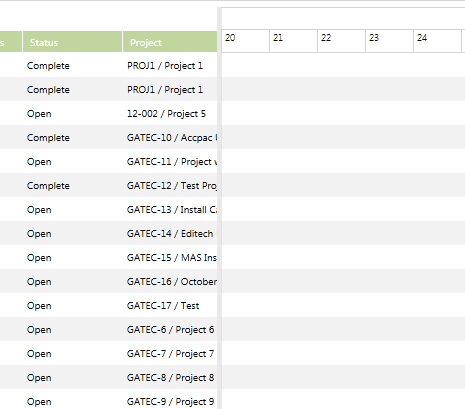Click the Open status of GATEC-7

(x=39, y=354)
